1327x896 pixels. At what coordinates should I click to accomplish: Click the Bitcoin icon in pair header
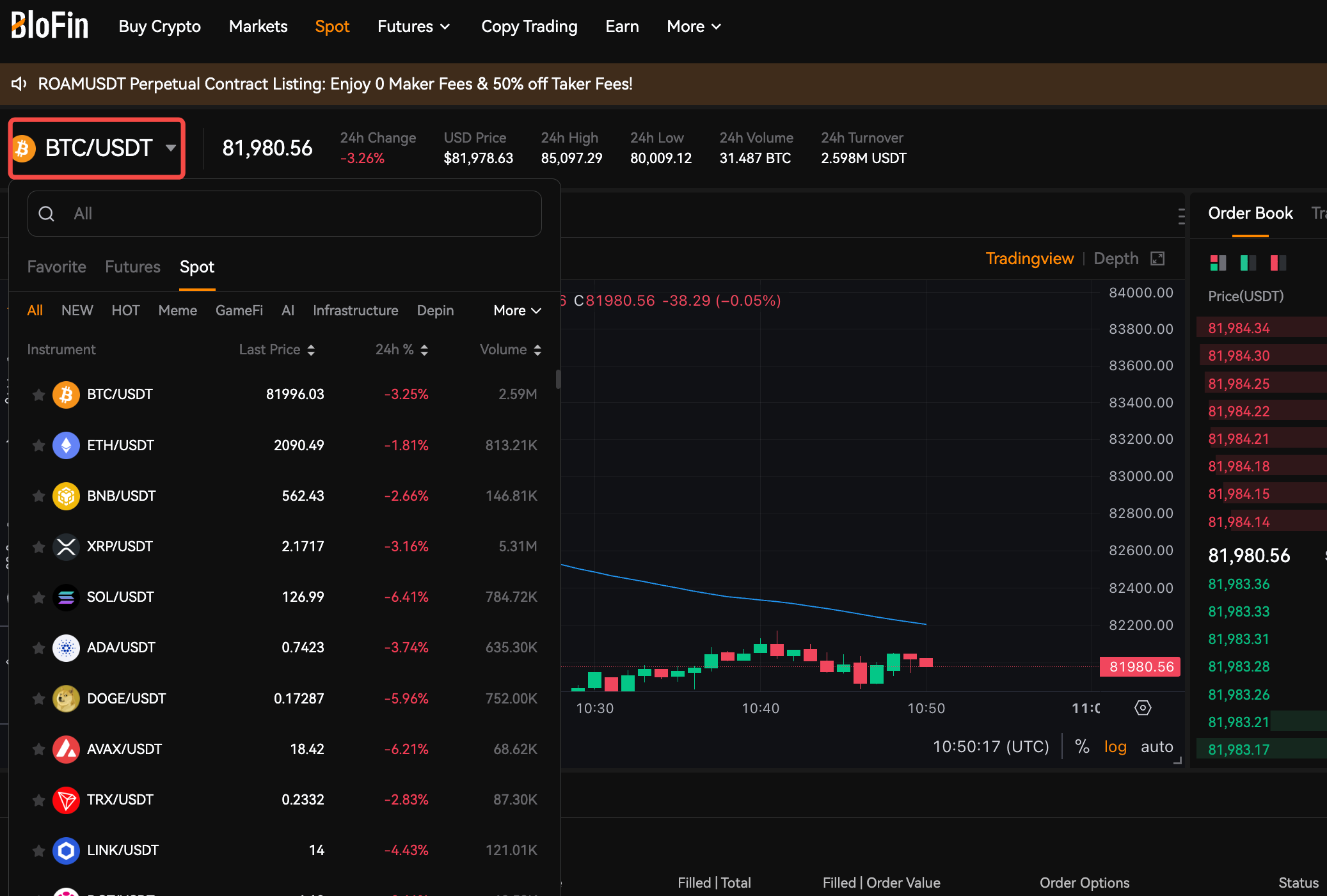(x=23, y=148)
